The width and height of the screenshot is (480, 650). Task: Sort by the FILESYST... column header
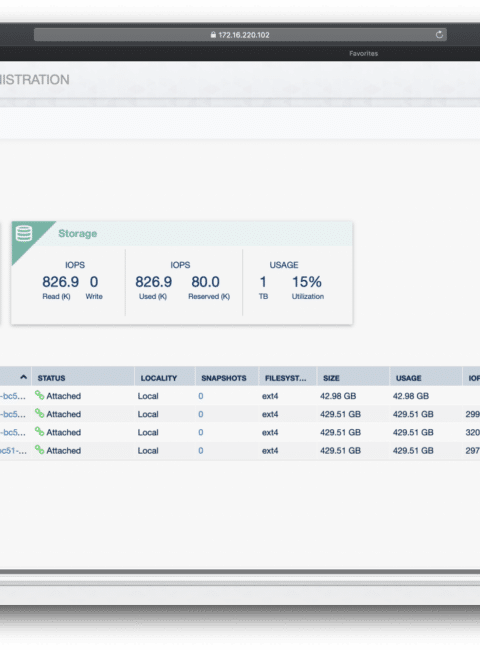click(286, 378)
